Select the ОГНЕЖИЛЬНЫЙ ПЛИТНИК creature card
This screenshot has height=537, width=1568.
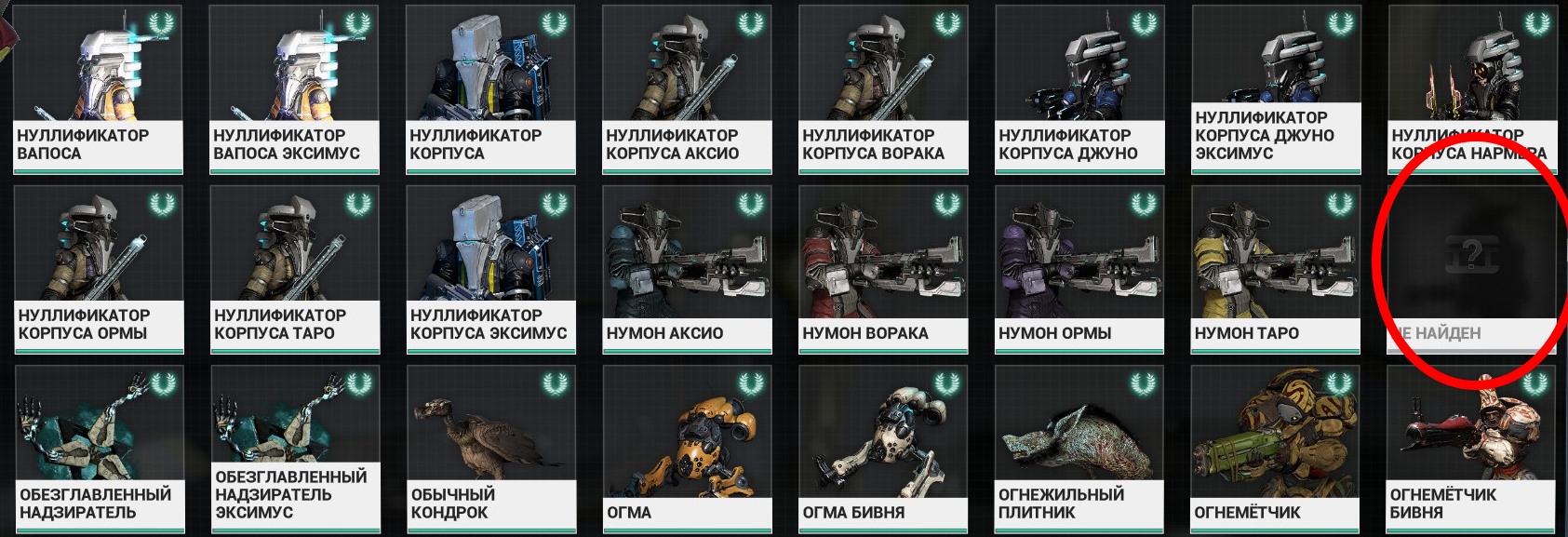click(1079, 450)
